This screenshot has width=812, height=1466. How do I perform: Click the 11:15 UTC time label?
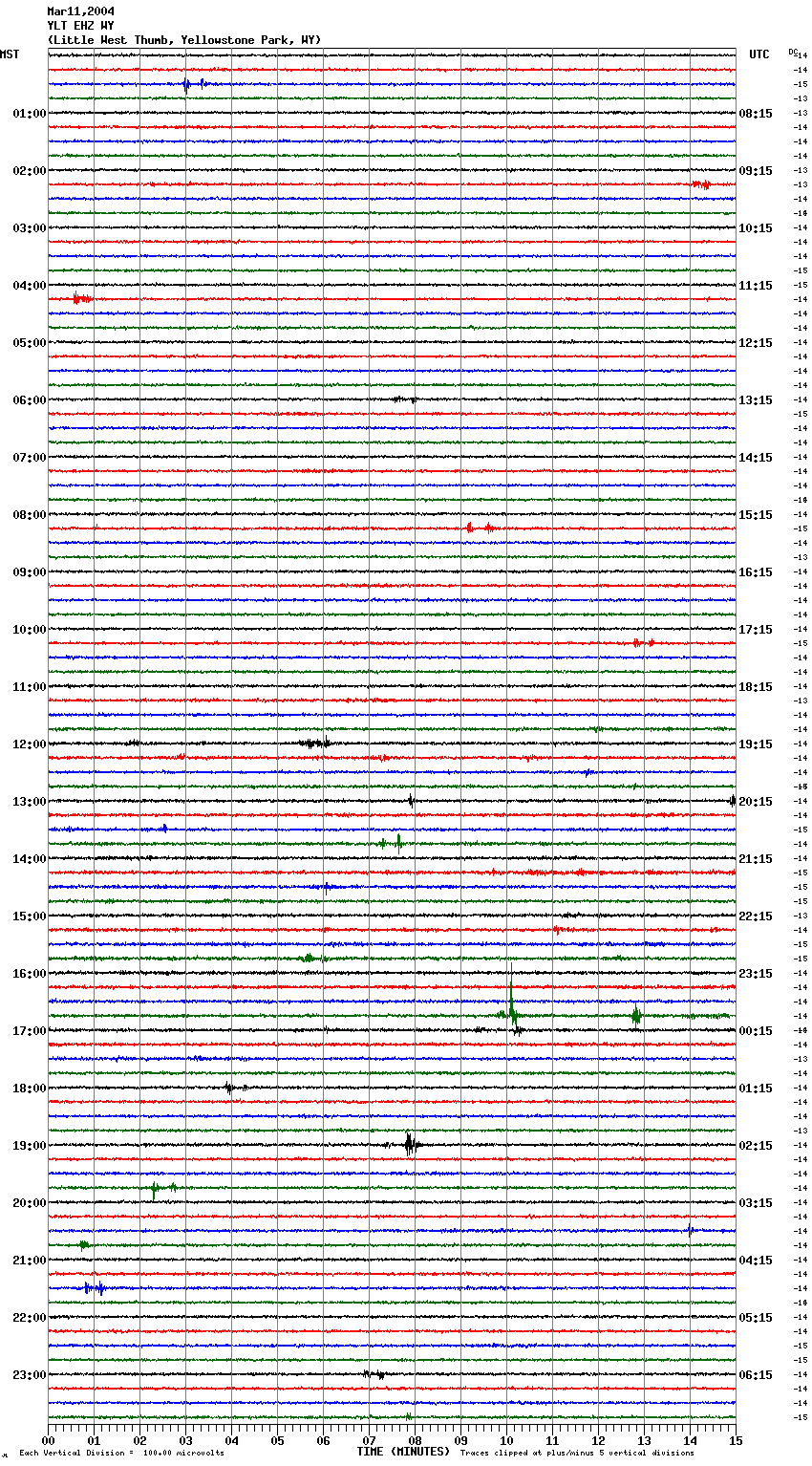tap(756, 286)
